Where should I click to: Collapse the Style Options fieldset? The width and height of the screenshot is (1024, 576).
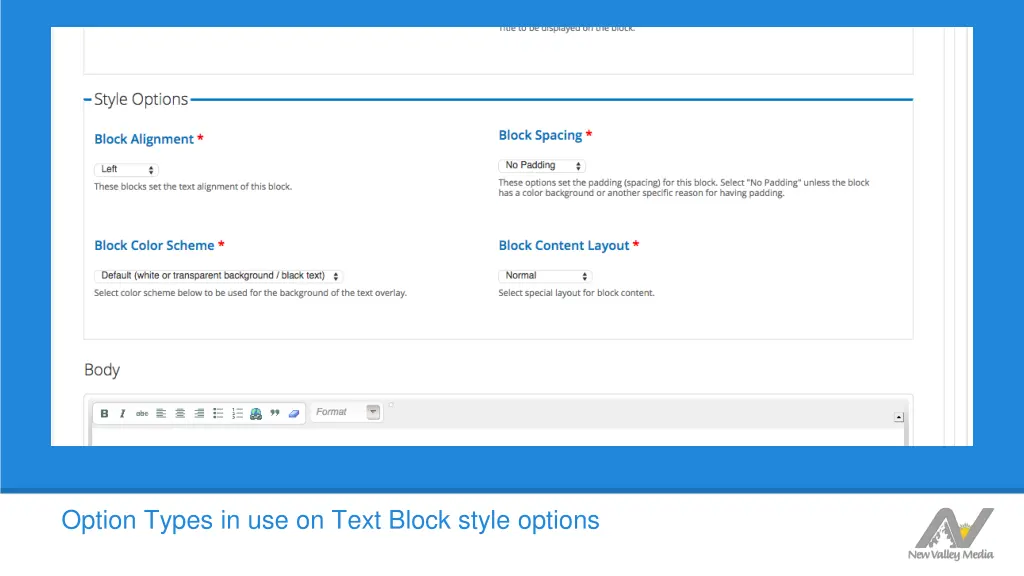[x=141, y=99]
